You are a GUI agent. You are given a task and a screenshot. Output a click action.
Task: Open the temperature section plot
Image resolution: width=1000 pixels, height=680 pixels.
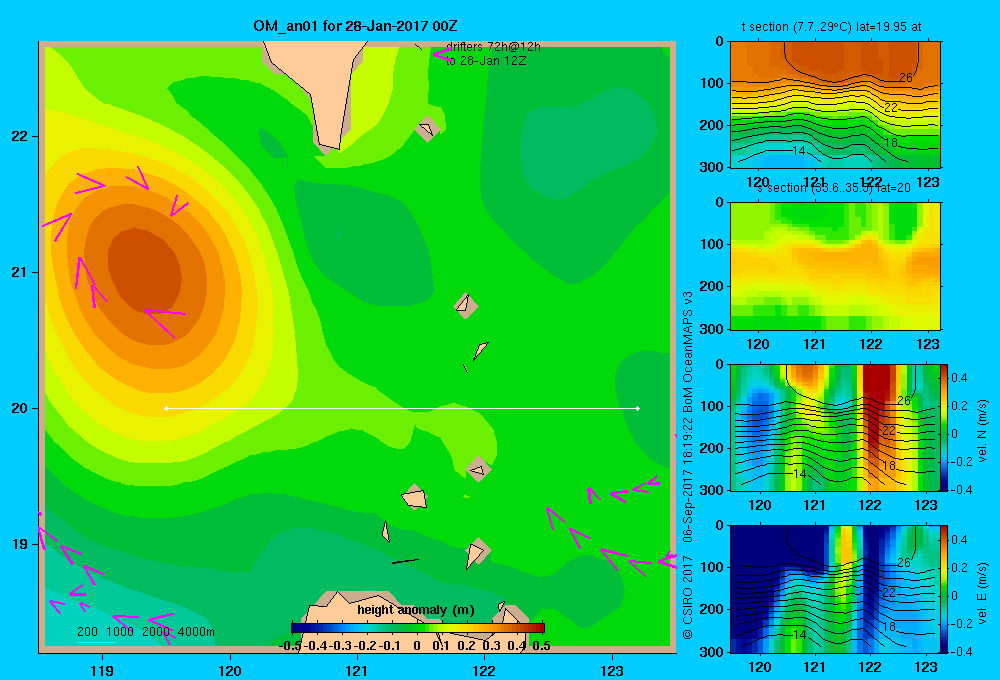point(835,105)
